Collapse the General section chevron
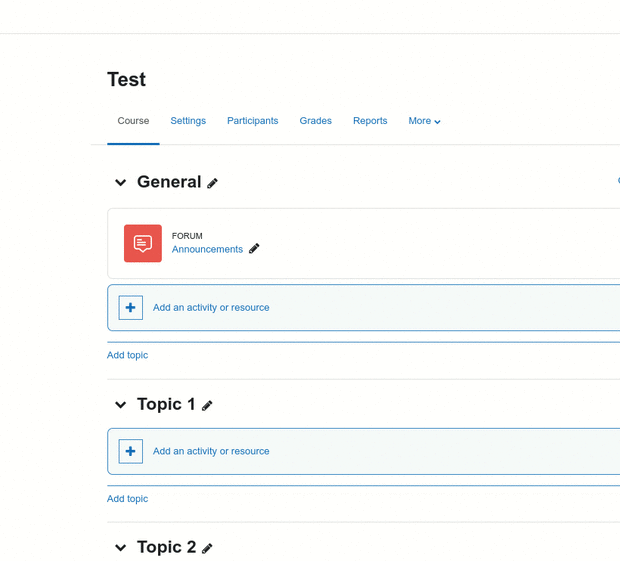Viewport: 620px width, 561px height. tap(121, 182)
